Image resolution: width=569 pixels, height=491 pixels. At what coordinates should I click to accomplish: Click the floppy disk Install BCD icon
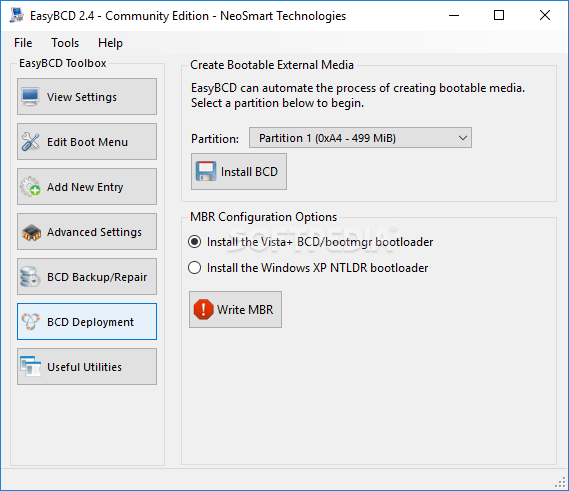pyautogui.click(x=206, y=171)
